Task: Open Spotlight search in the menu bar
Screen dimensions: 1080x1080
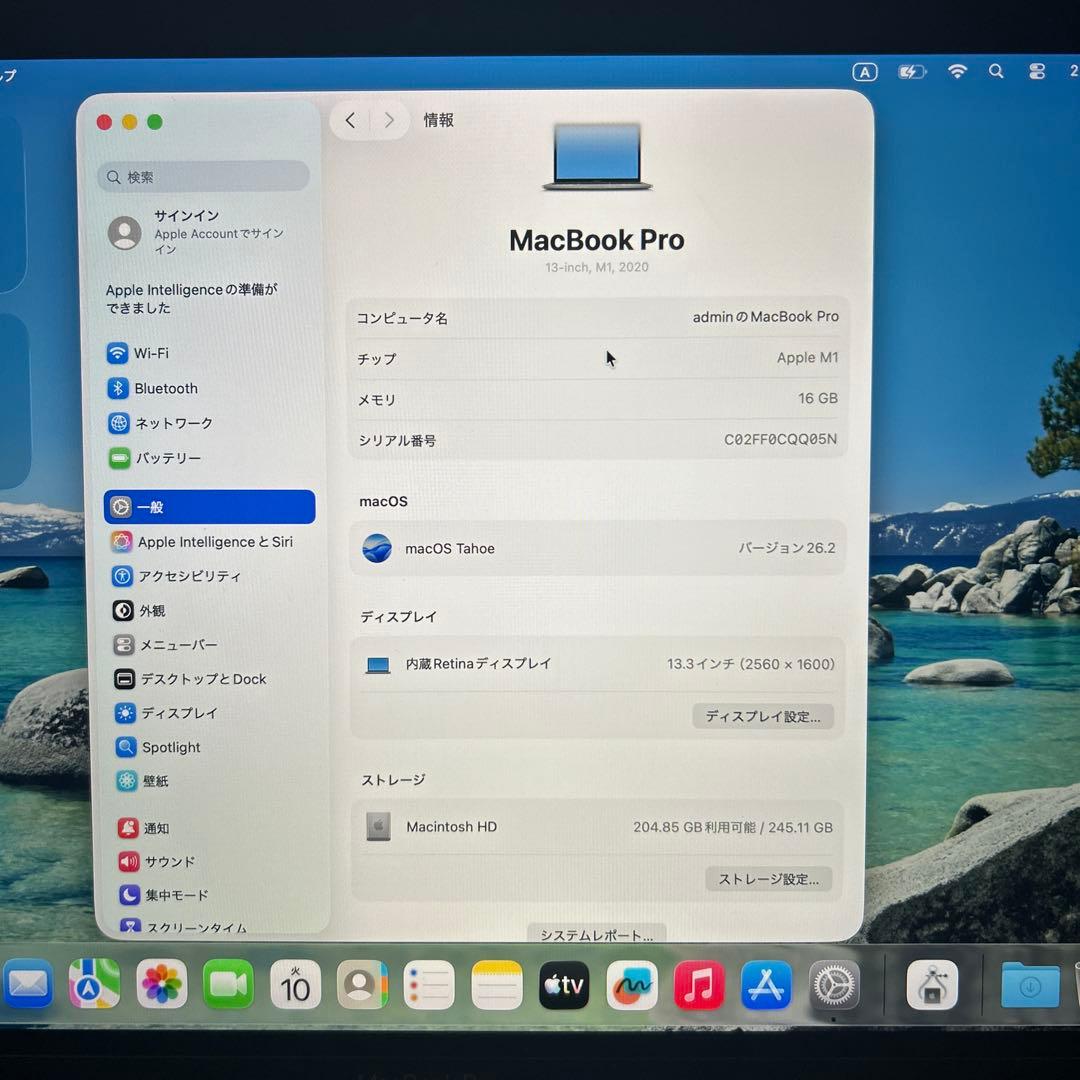Action: (996, 71)
